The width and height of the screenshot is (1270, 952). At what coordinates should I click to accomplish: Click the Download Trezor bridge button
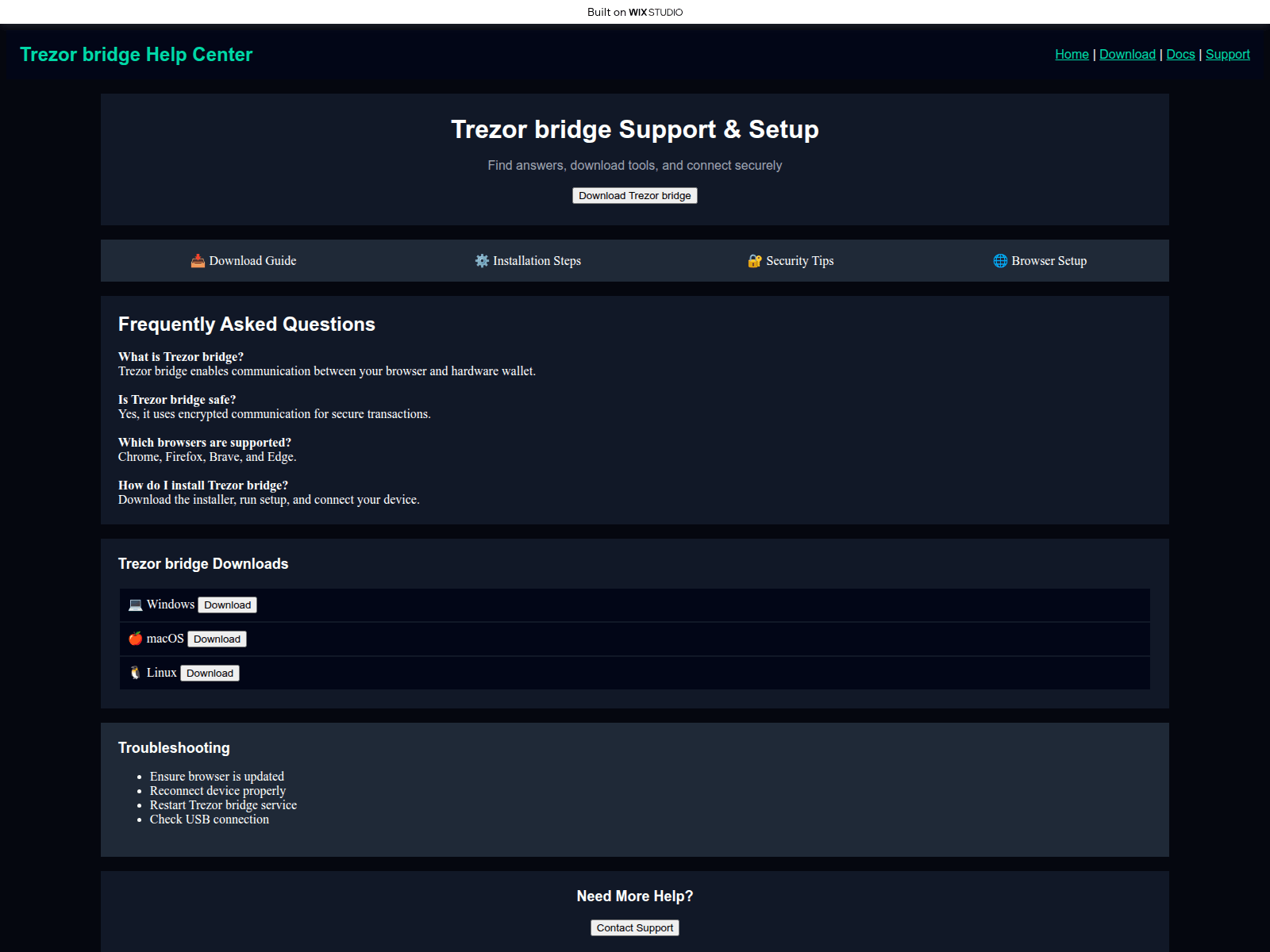coord(635,196)
